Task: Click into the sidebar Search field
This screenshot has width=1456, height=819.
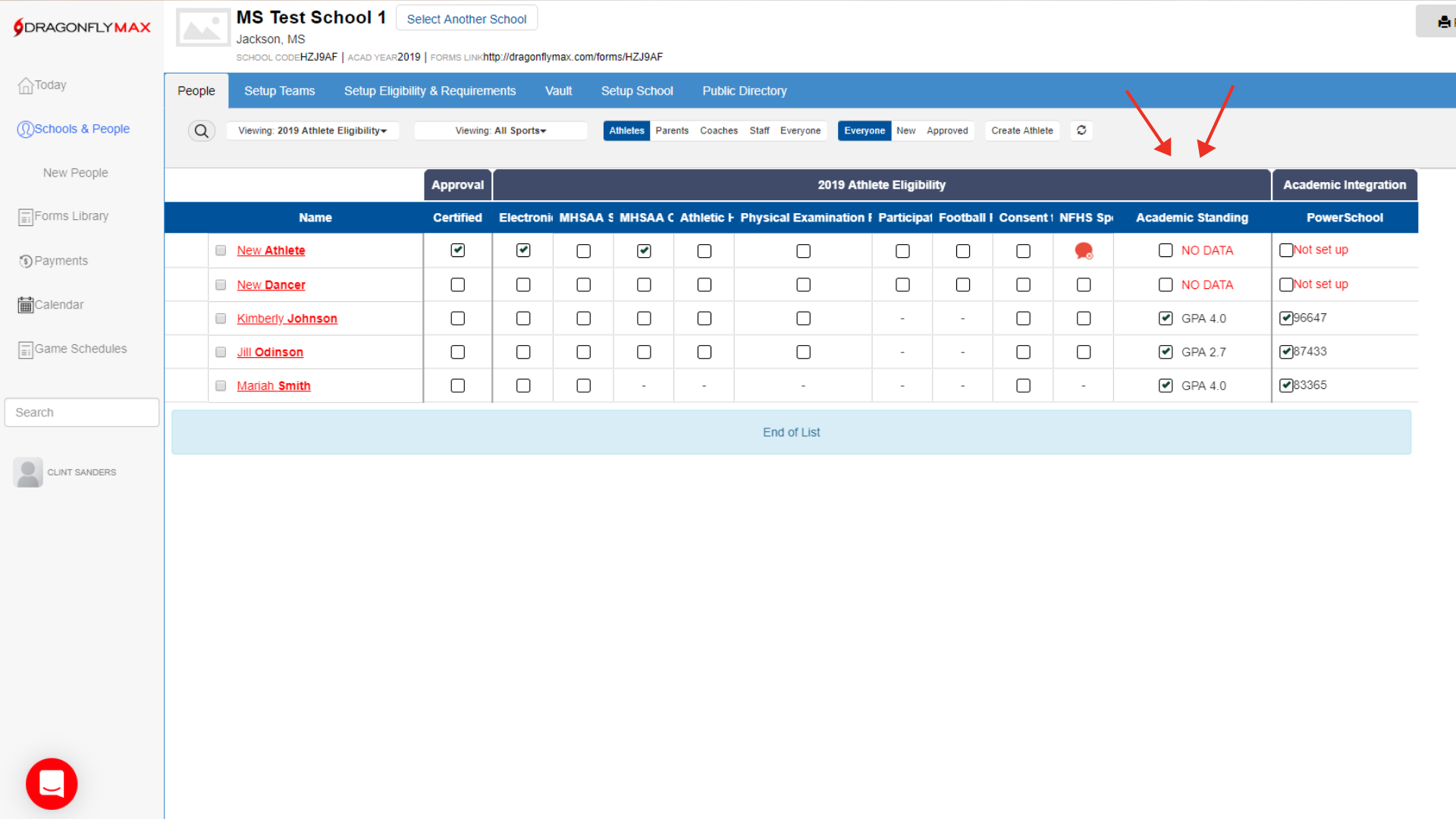Action: point(82,413)
